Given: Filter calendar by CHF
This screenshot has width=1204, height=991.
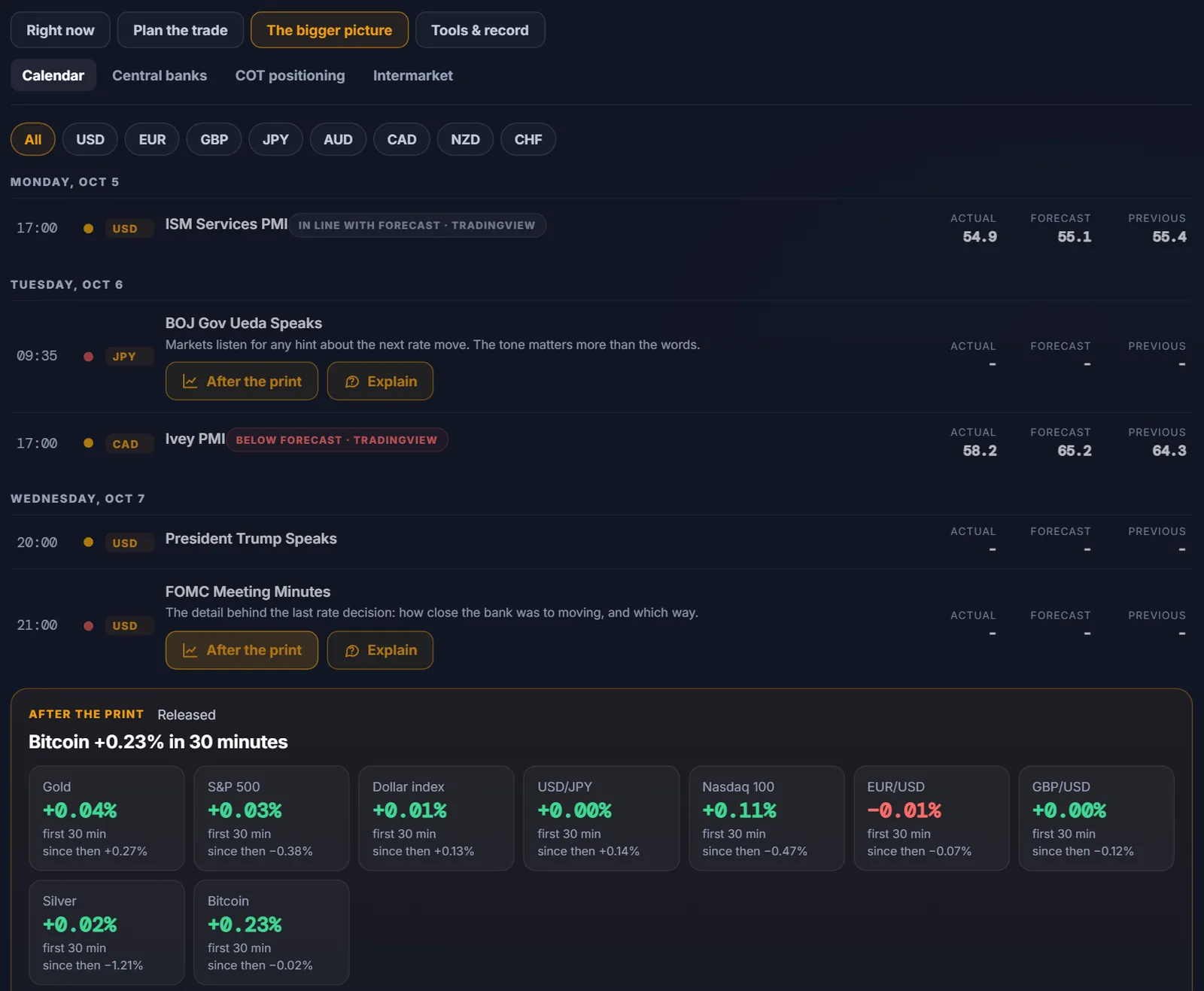Looking at the screenshot, I should click(528, 139).
